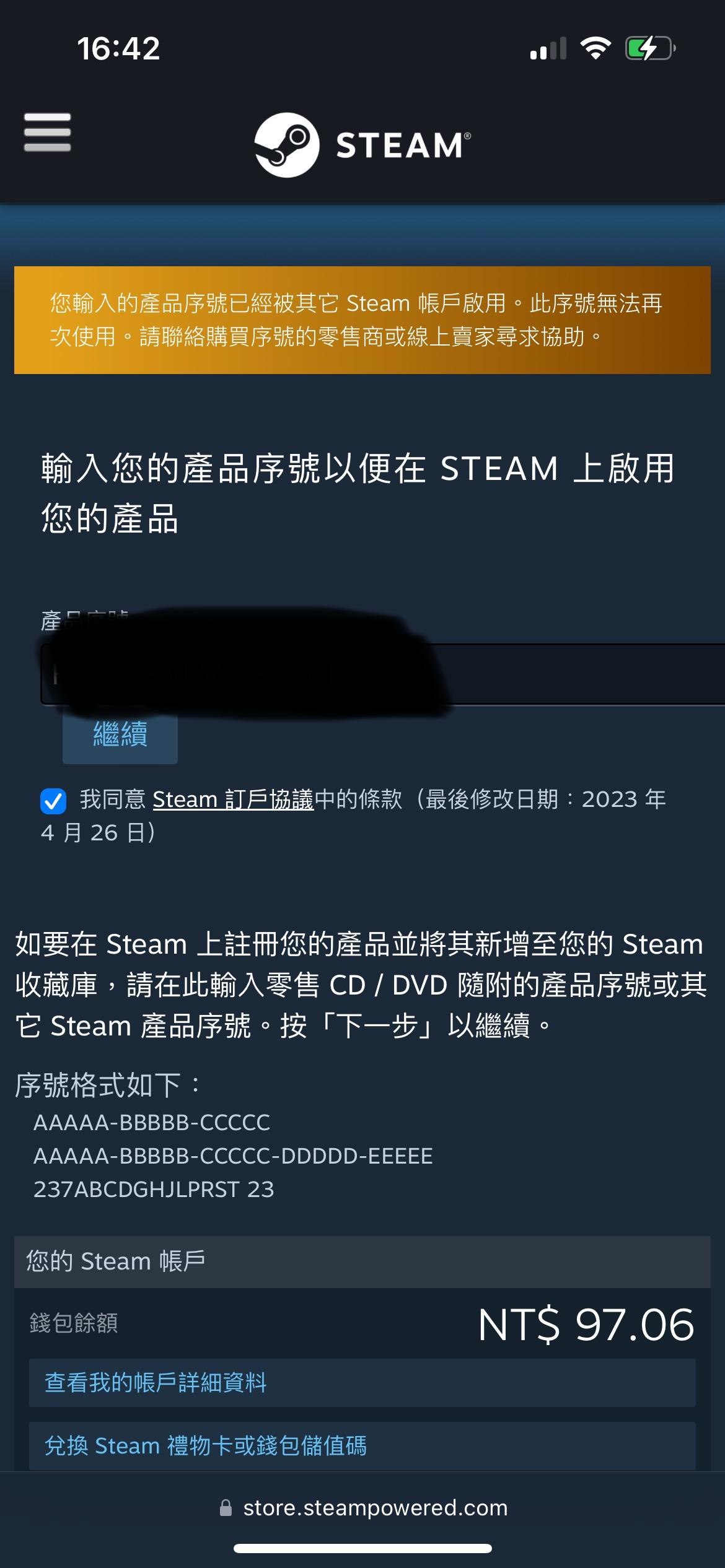Tap the STEAM wordmark in the header
This screenshot has height=1568, width=725.
403,146
